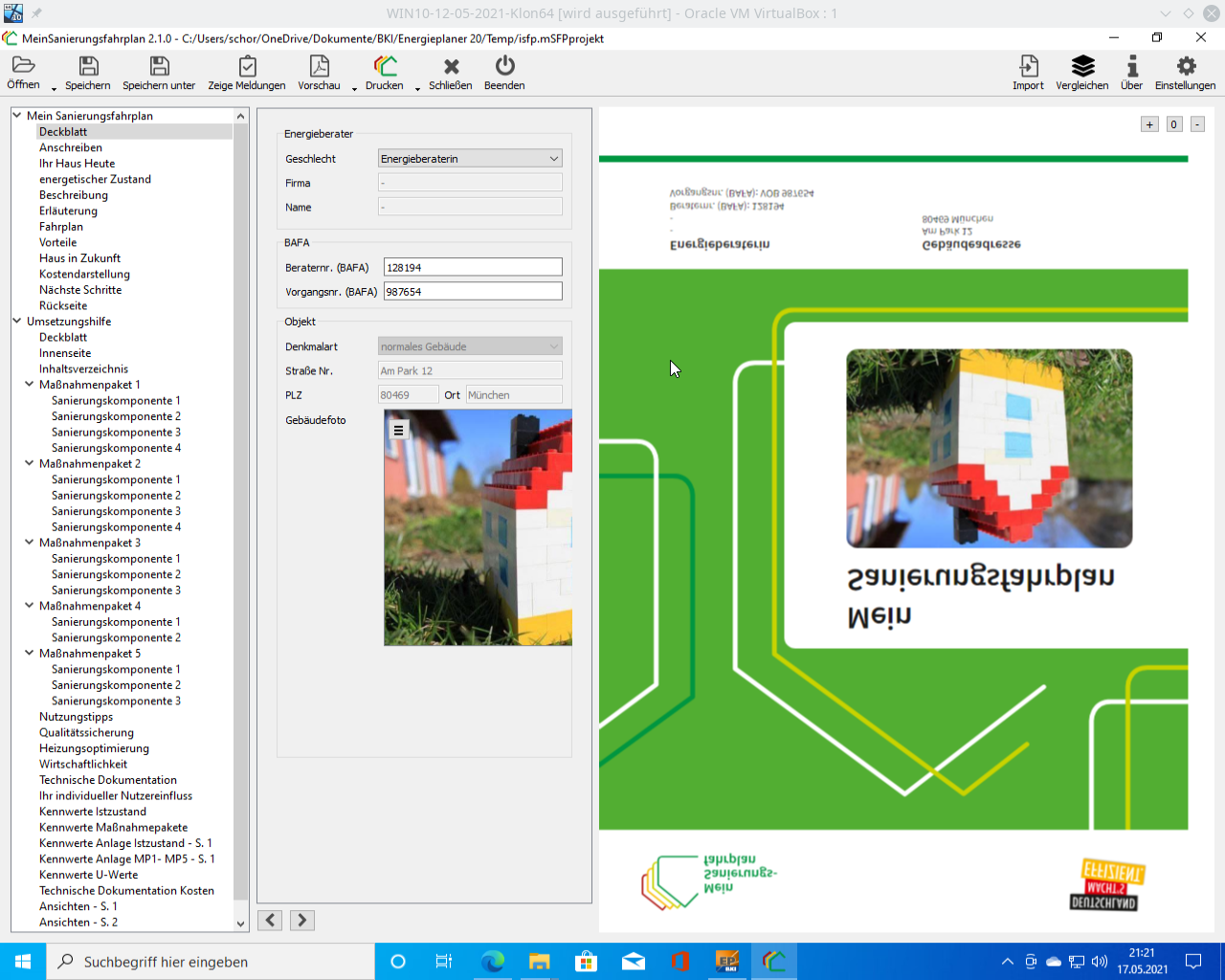The width and height of the screenshot is (1225, 980).
Task: Select Anschreiben in the navigation tree
Action: pos(71,147)
